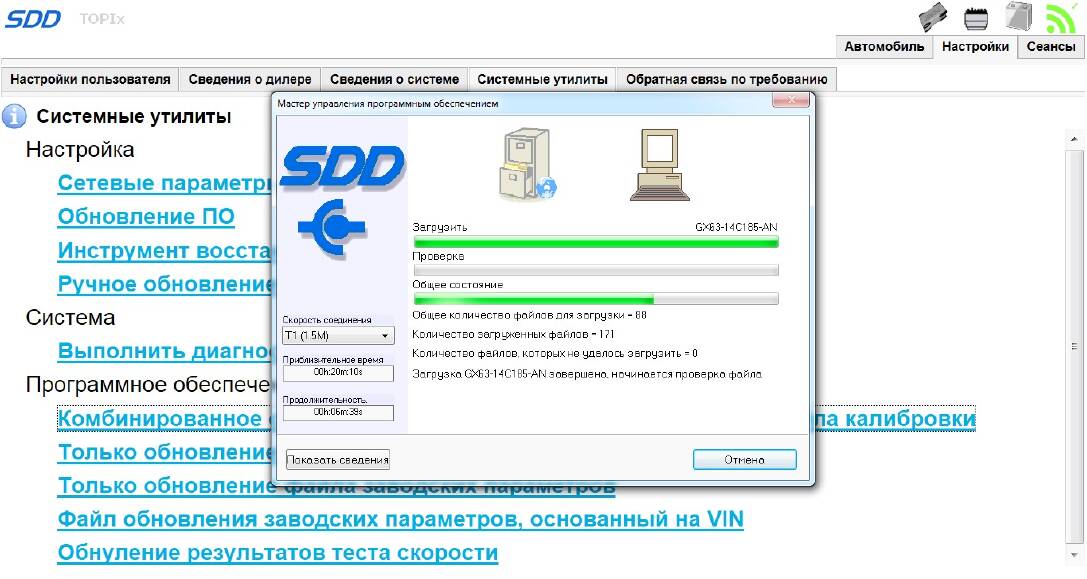This screenshot has width=1087, height=579.
Task: Cancel the download with the Отмена button
Action: tap(745, 459)
